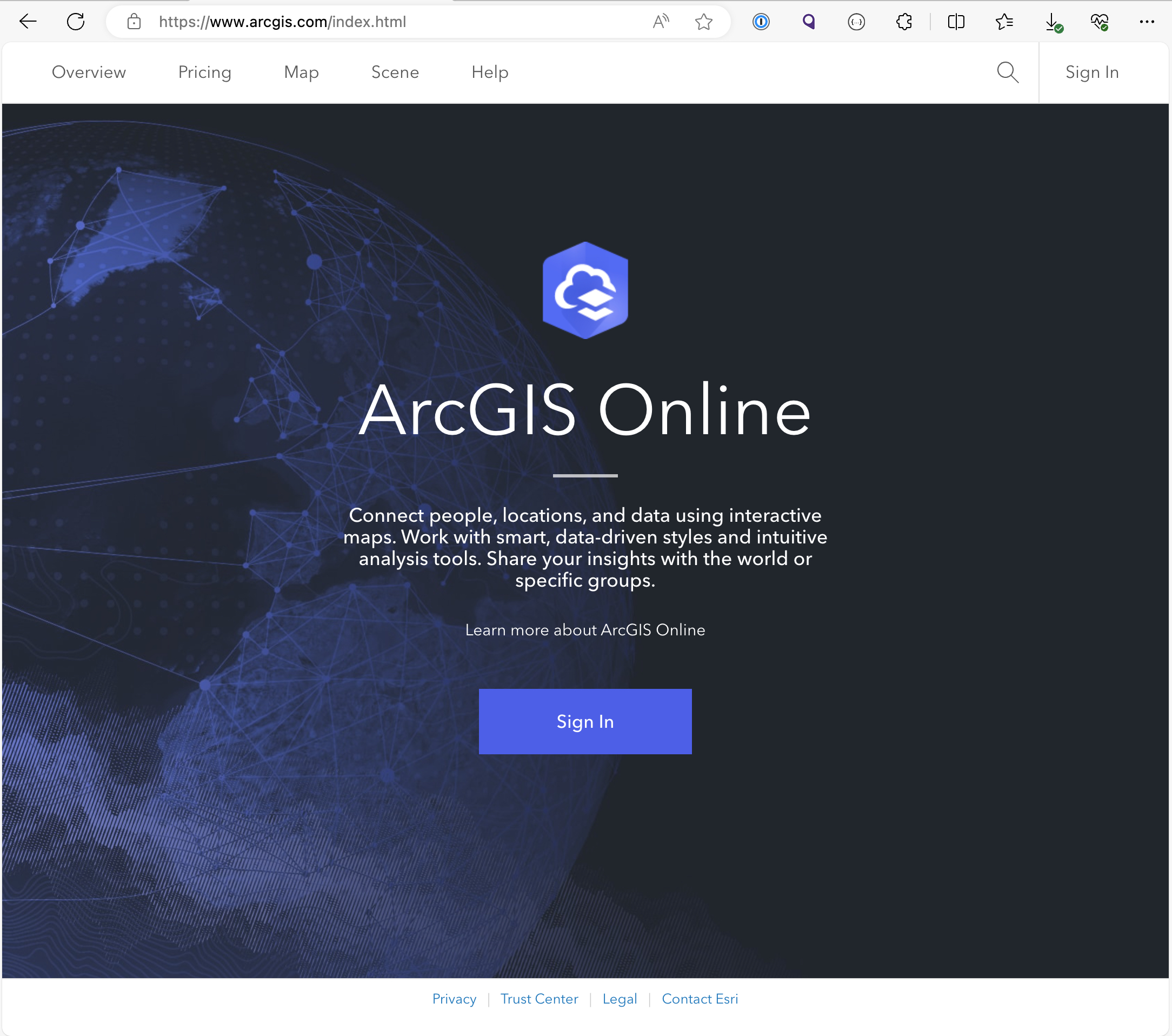
Task: Activate the Read Aloud icon
Action: [x=661, y=22]
